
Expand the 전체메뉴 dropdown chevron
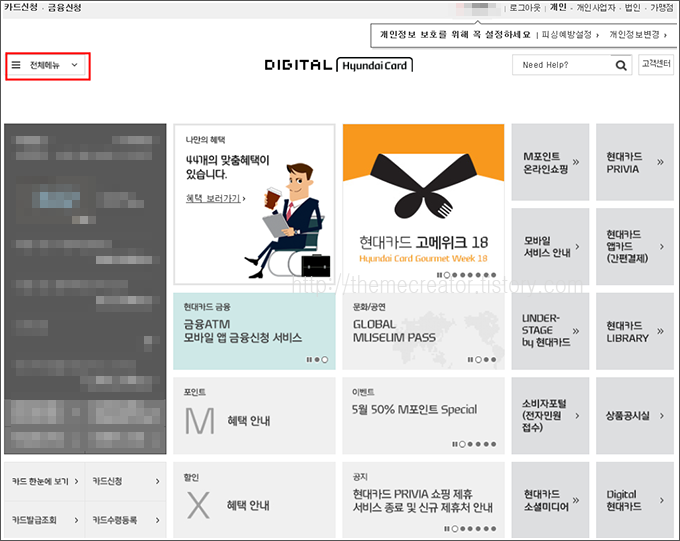[75, 65]
